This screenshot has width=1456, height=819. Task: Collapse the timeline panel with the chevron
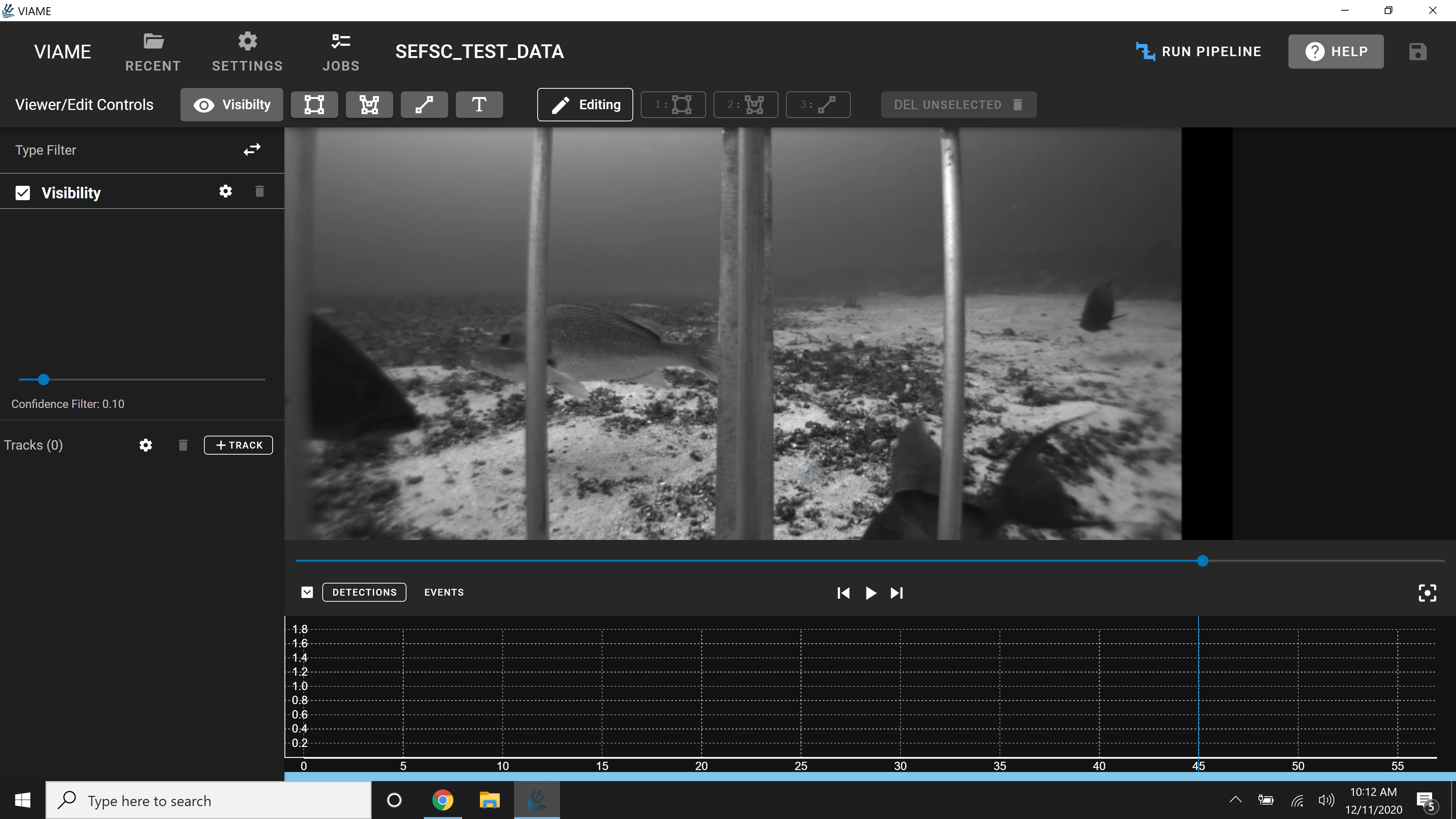coord(307,592)
